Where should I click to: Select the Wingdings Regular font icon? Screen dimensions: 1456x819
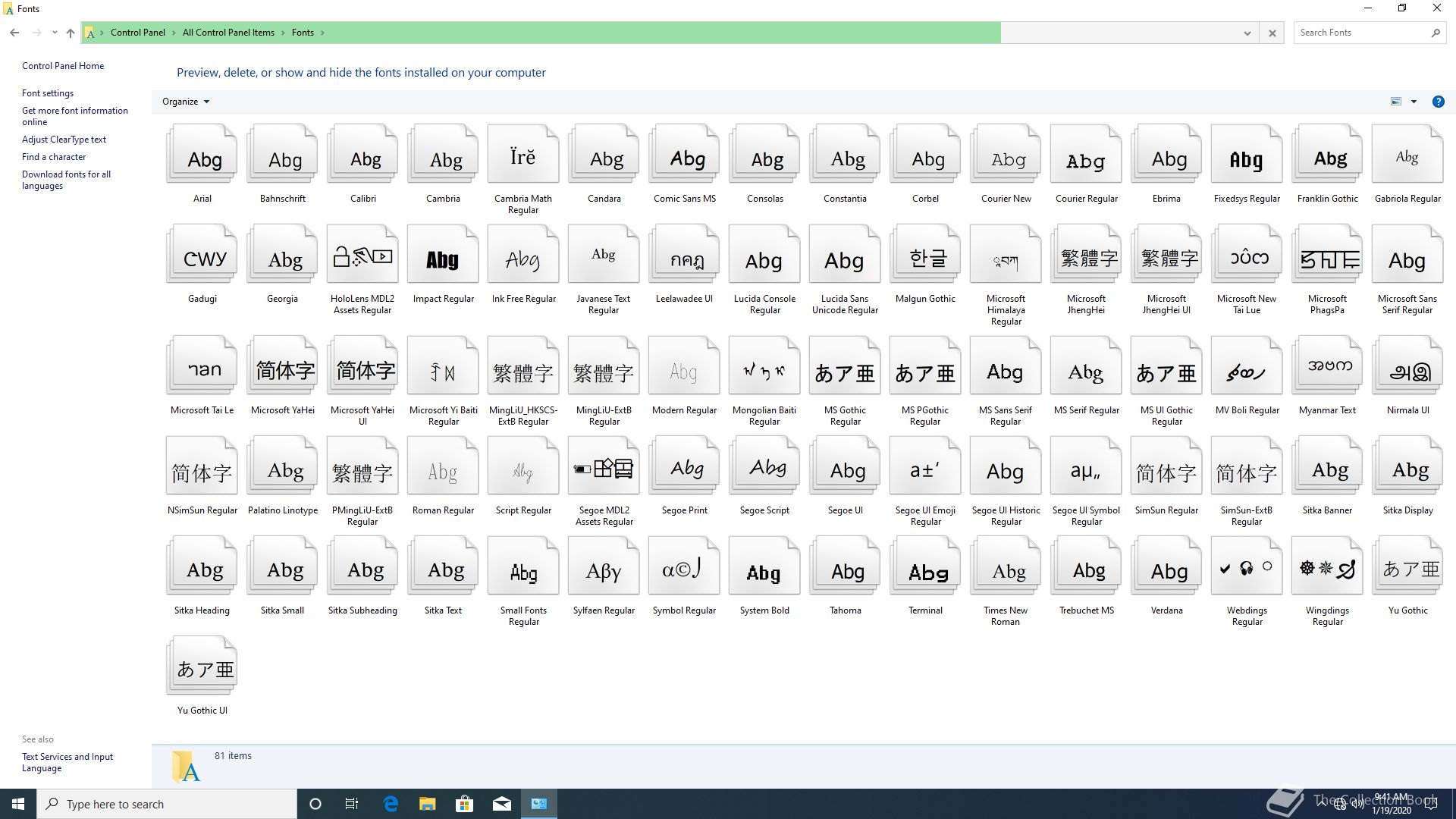click(1328, 567)
